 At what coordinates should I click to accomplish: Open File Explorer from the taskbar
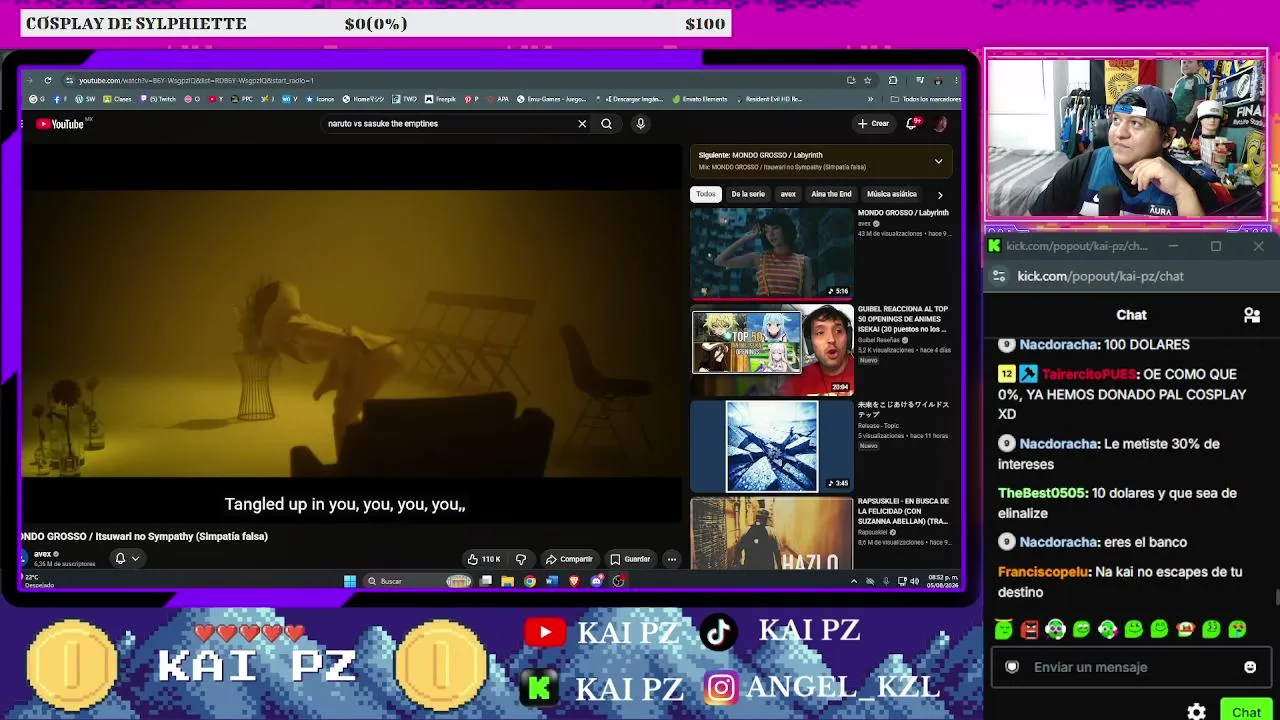coord(508,581)
